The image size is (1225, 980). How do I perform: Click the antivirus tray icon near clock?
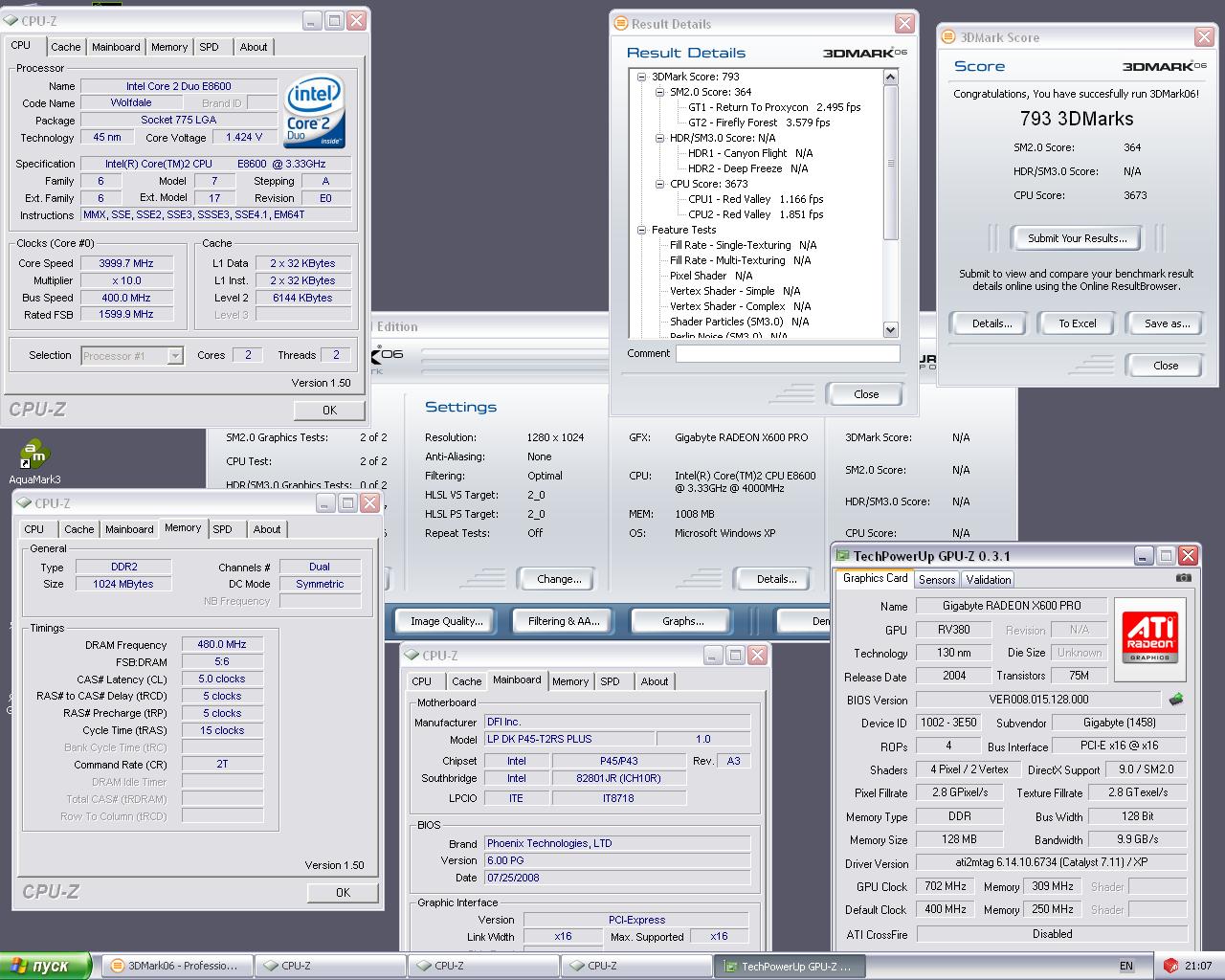pyautogui.click(x=1171, y=966)
